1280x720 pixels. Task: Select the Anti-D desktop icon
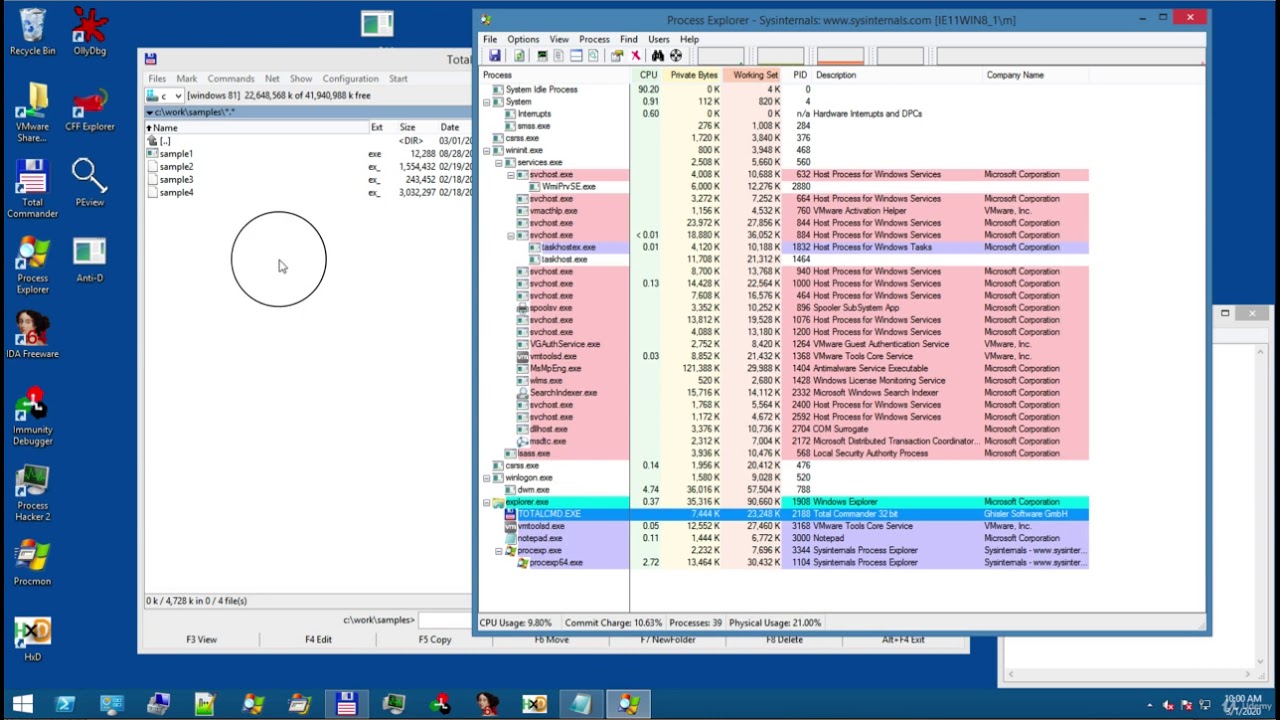[x=89, y=260]
